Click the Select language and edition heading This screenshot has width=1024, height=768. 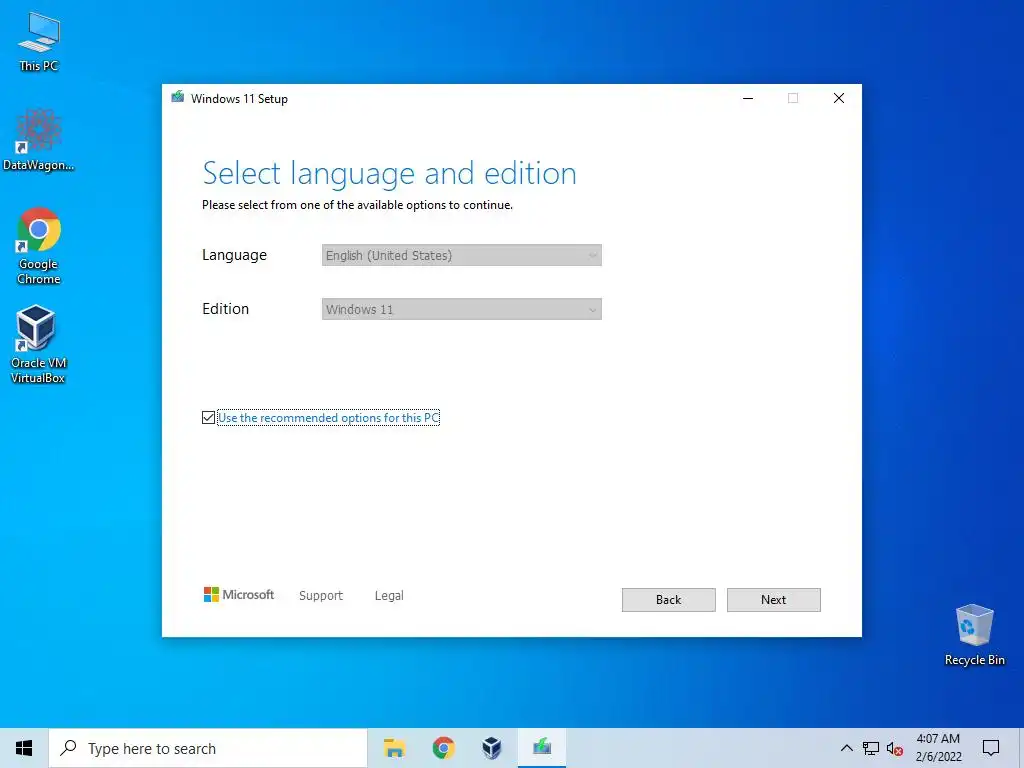click(389, 174)
